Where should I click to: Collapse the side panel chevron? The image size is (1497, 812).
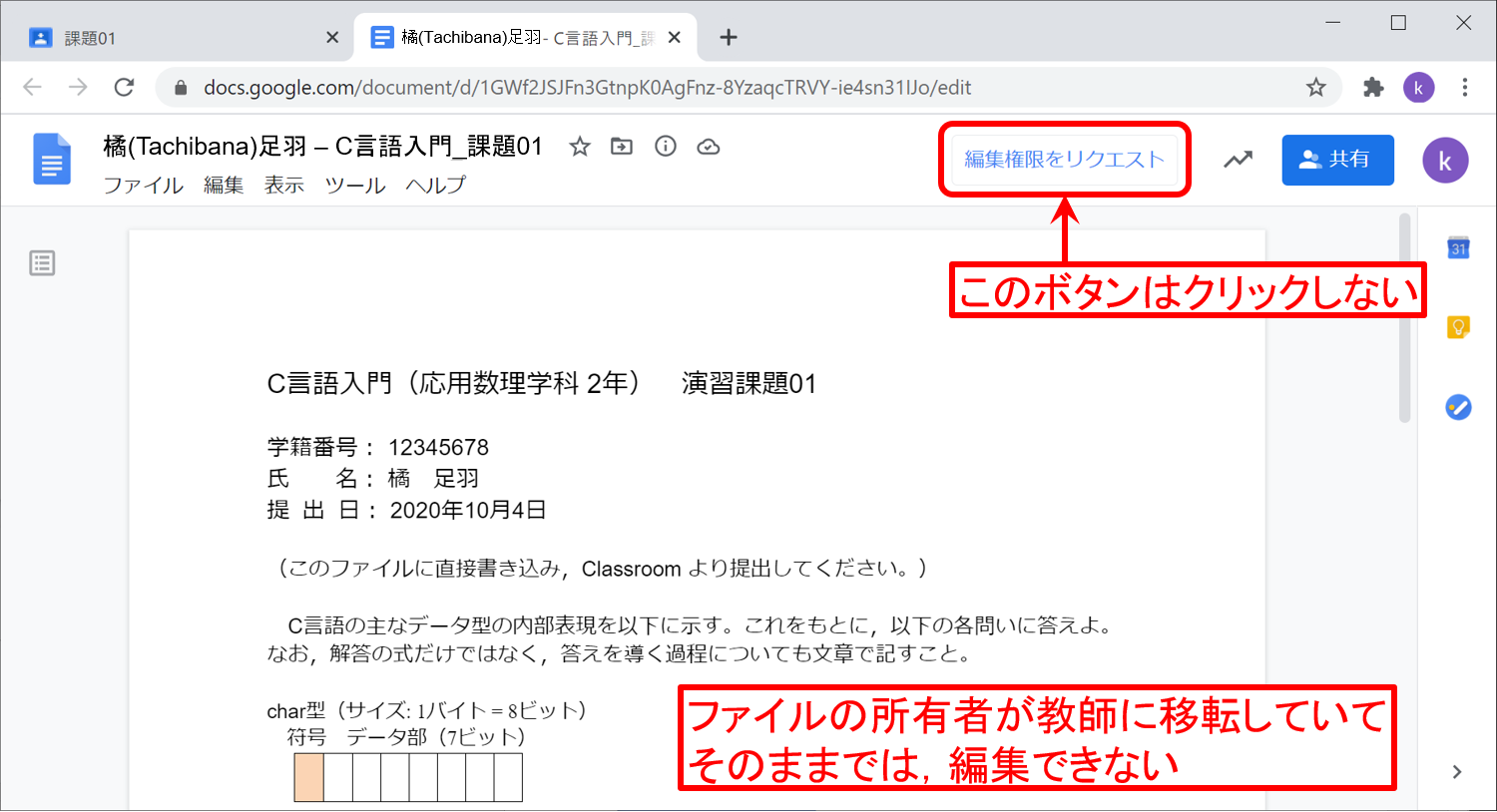[x=1457, y=771]
